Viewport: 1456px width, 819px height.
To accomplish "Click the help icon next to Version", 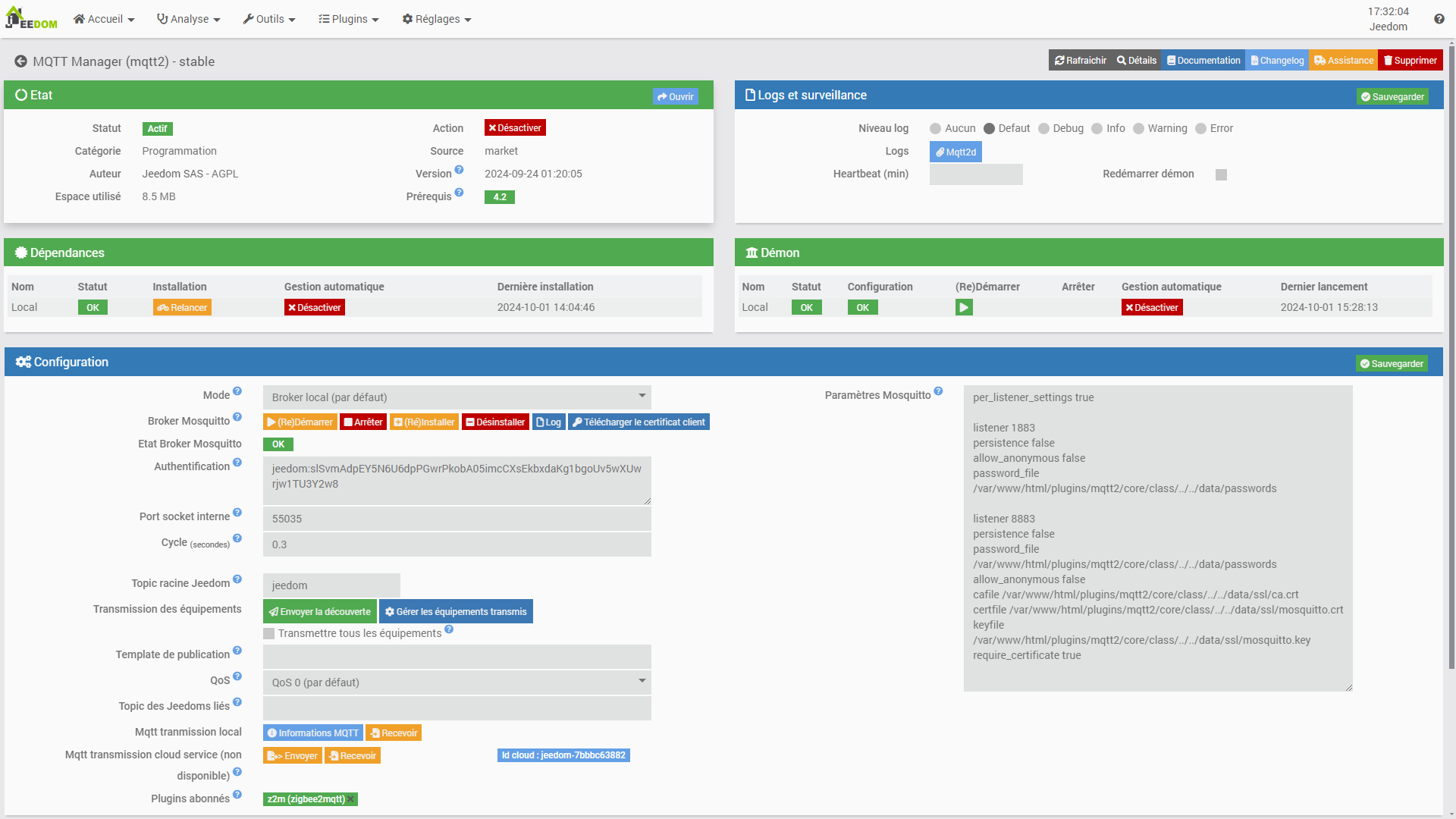I will click(459, 171).
